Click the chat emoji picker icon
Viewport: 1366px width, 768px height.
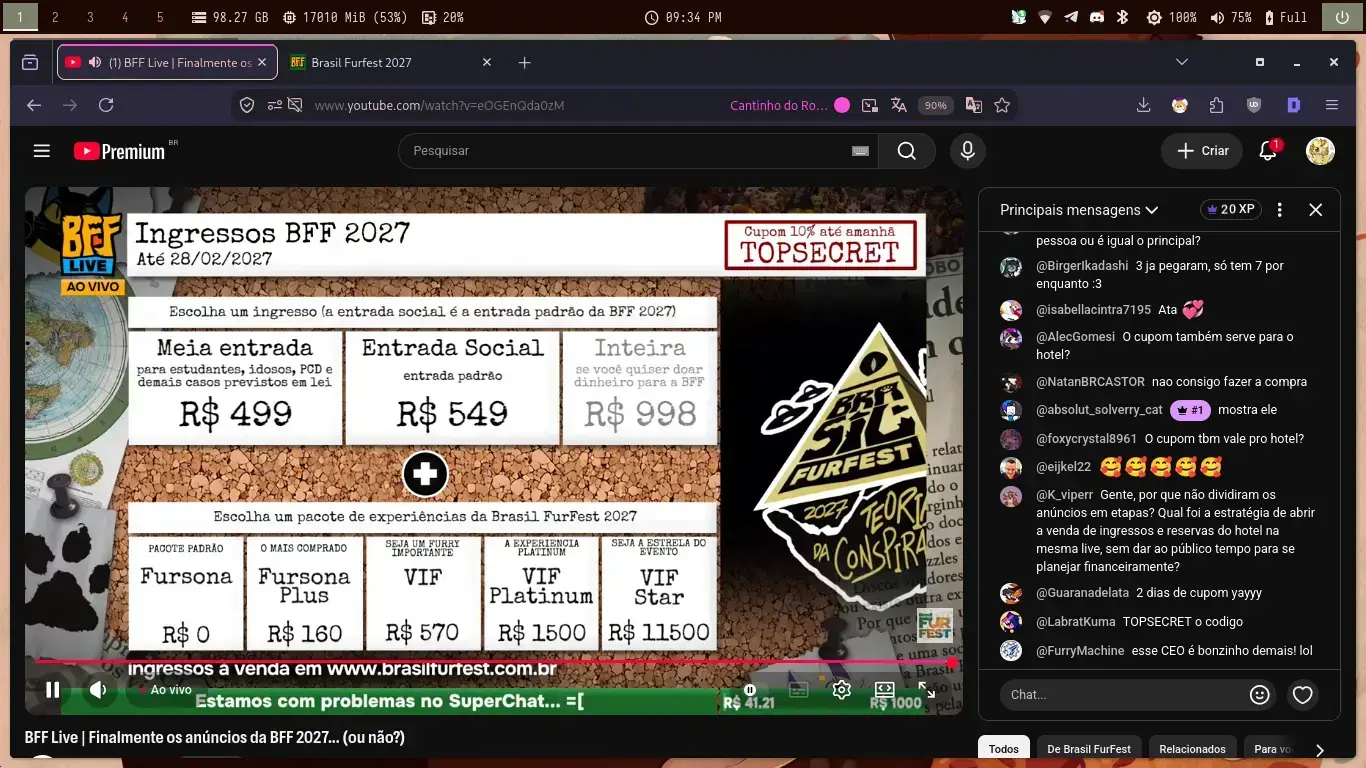point(1260,694)
